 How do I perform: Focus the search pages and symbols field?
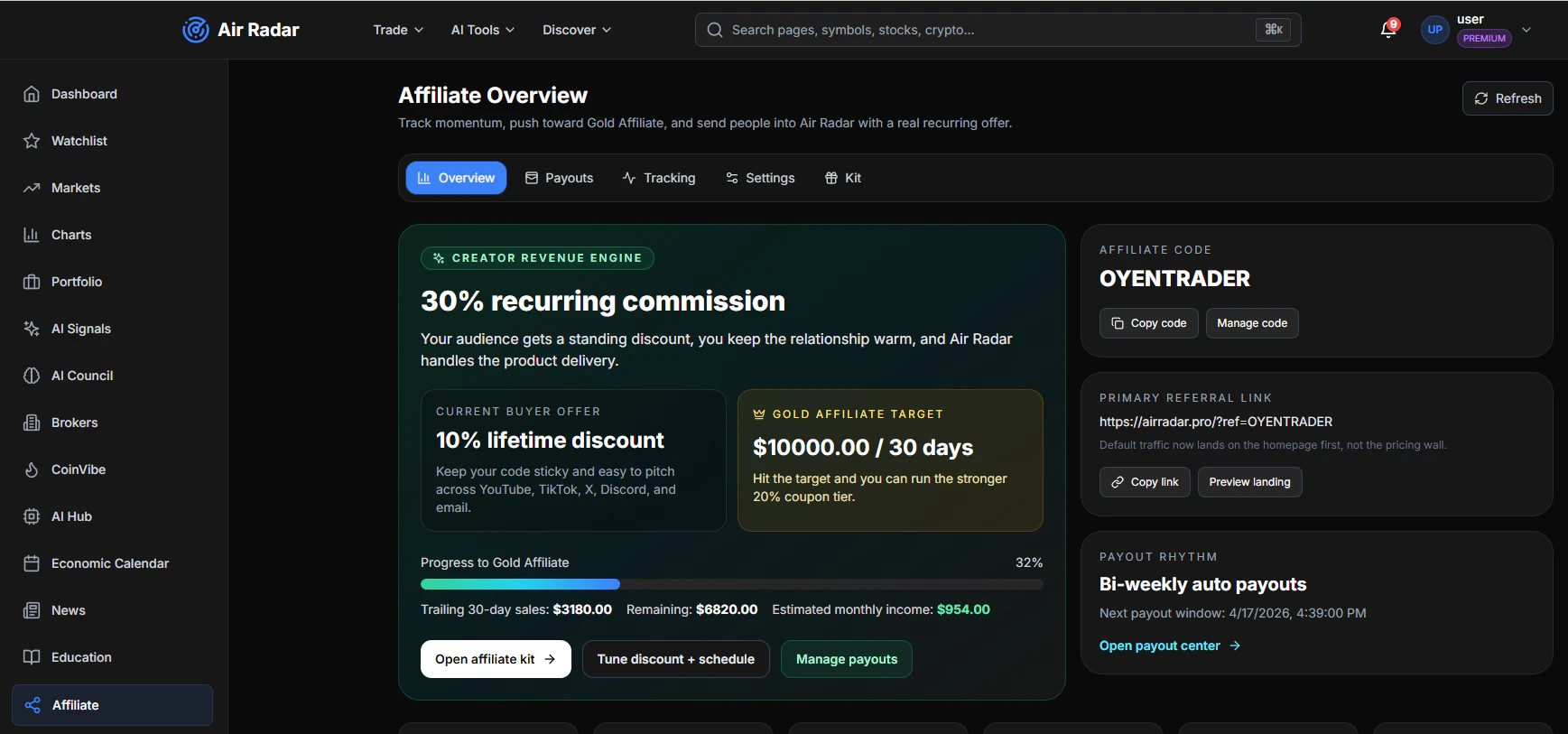coord(997,30)
